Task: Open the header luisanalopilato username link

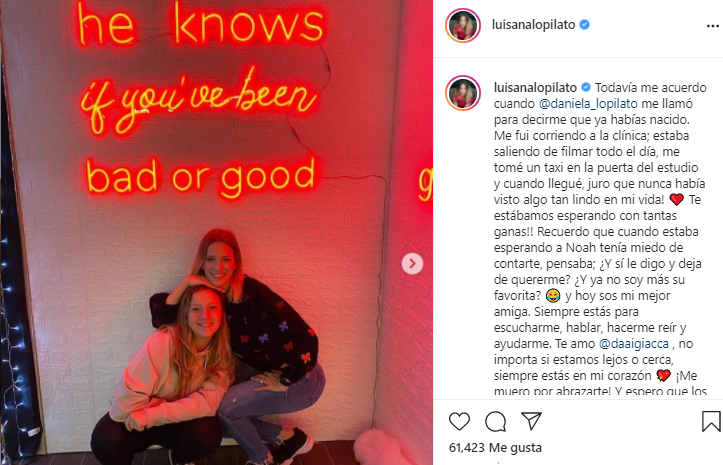Action: (533, 24)
